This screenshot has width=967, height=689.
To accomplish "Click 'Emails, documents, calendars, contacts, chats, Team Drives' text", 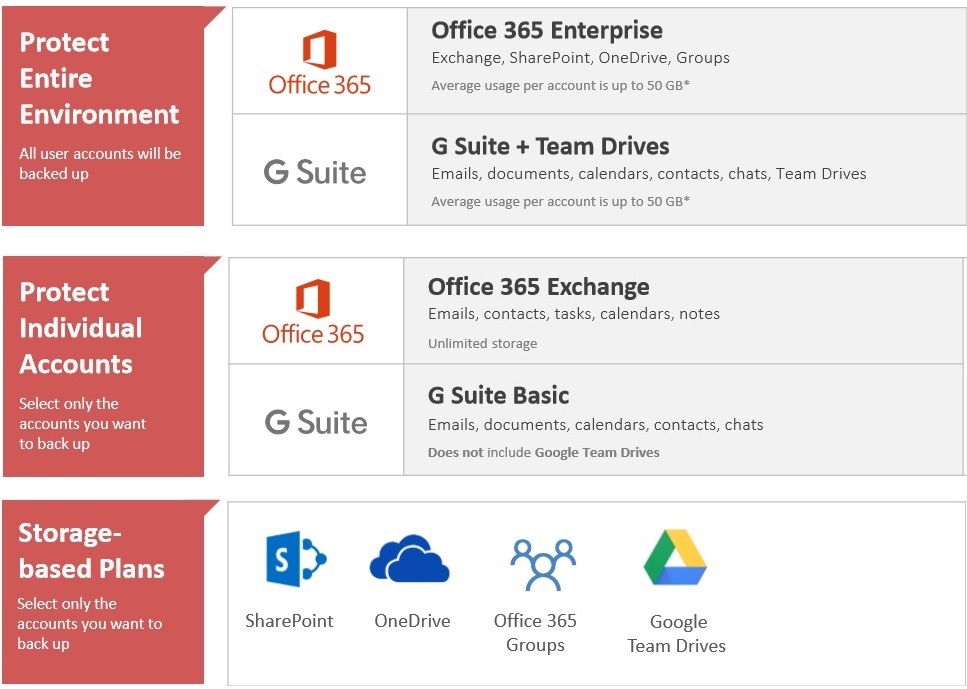I will pos(649,174).
